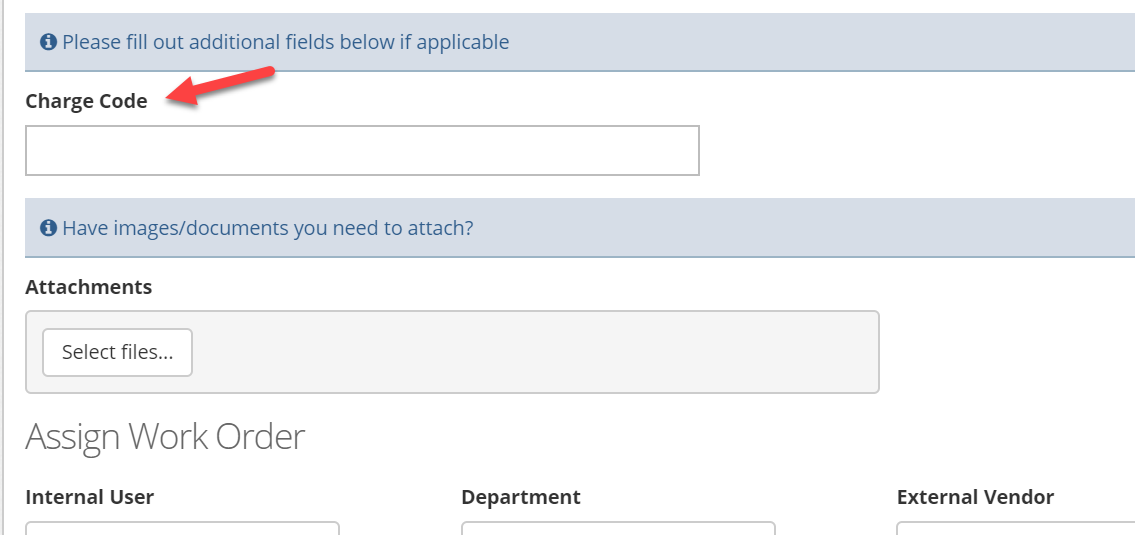Click empty gray Attachments drop zone area
The width and height of the screenshot is (1135, 535).
(536, 353)
